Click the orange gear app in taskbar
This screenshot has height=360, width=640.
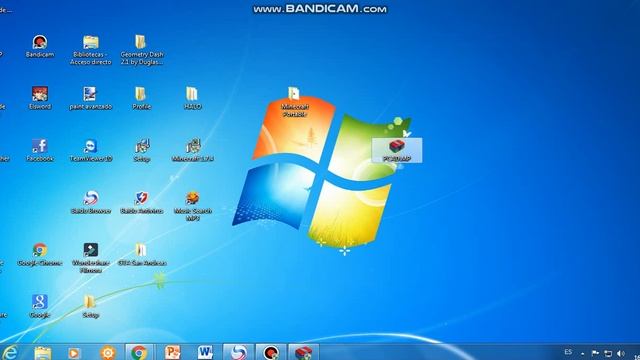pyautogui.click(x=108, y=352)
